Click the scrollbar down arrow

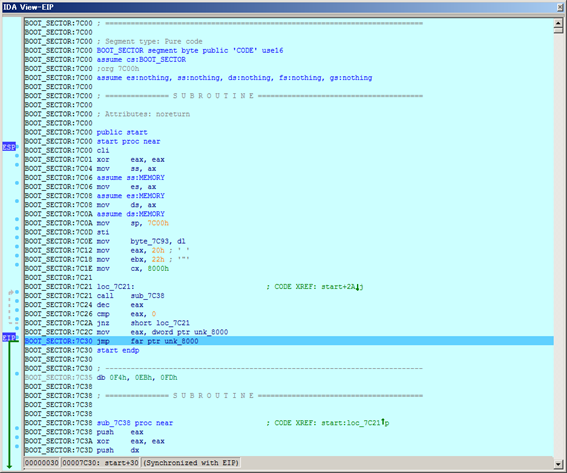pos(558,464)
